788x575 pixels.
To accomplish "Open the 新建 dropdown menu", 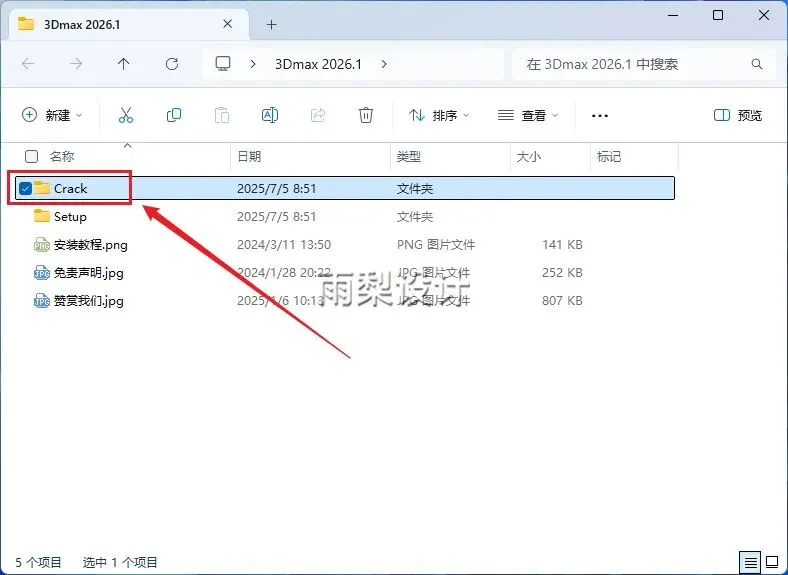I will (x=52, y=115).
